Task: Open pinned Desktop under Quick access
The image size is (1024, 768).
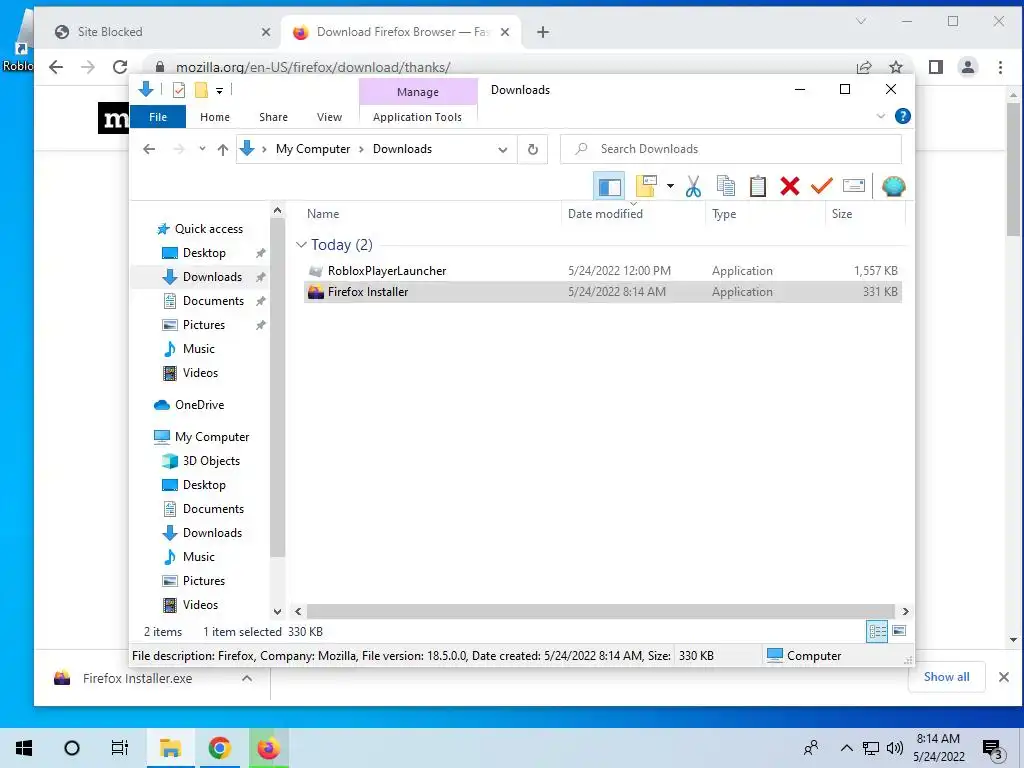Action: [204, 253]
